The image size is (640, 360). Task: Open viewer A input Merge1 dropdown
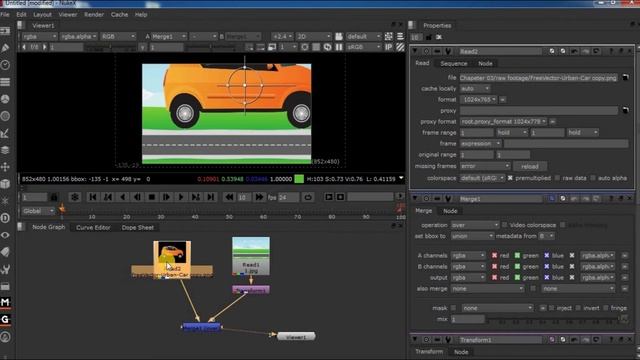[x=169, y=37]
